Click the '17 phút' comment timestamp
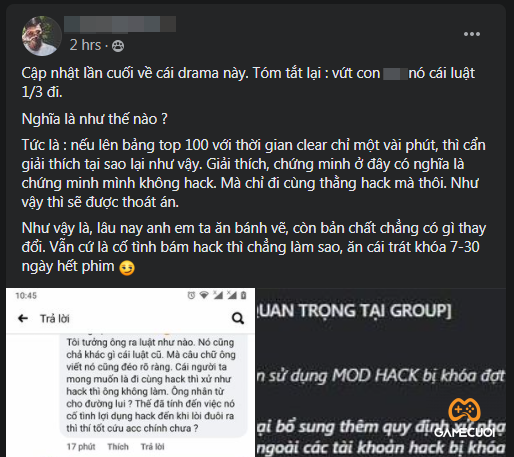514x457 pixels. (81, 446)
